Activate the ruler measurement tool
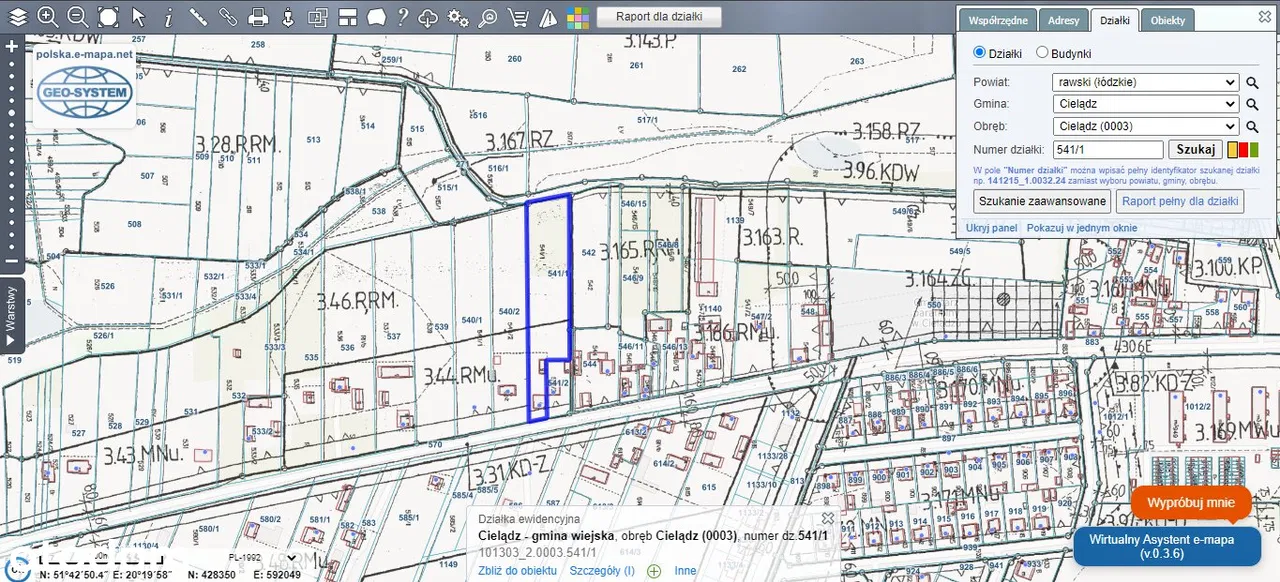1280x582 pixels. click(x=198, y=17)
